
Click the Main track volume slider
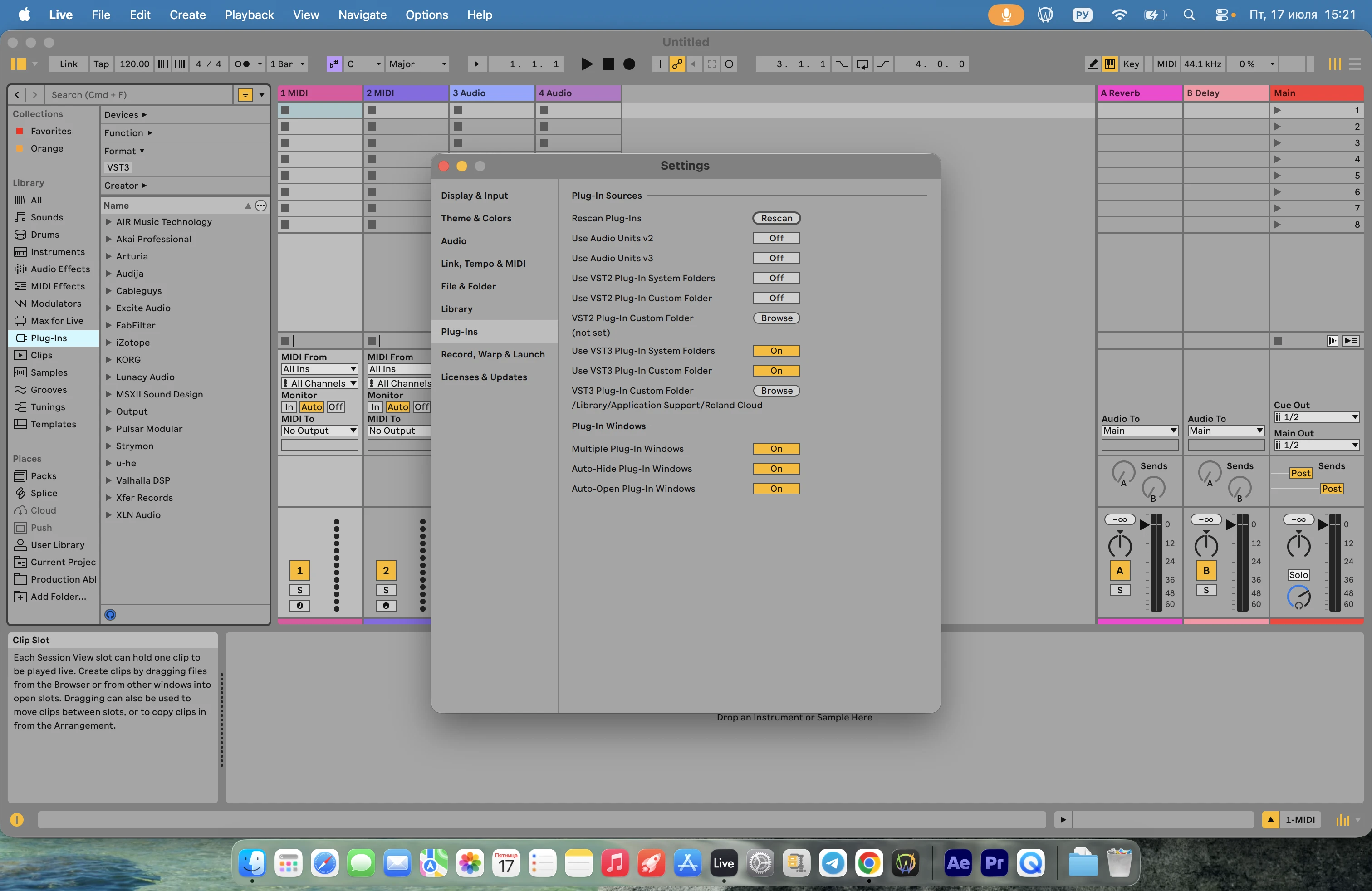(1334, 563)
